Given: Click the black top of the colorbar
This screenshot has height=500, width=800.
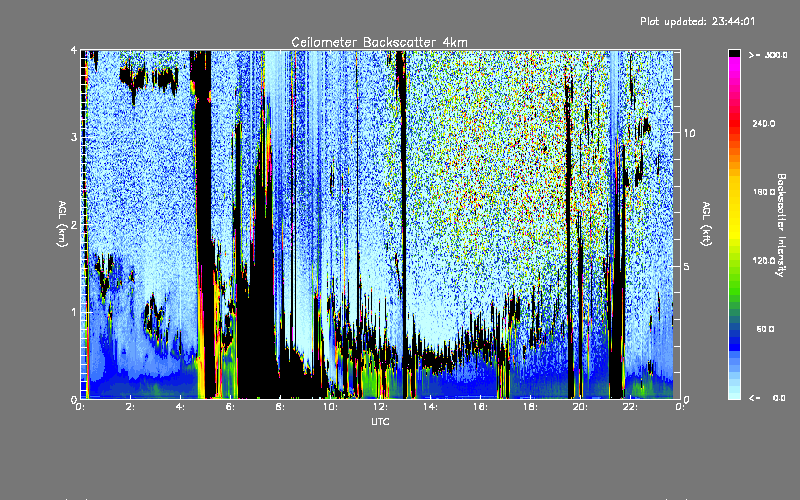Looking at the screenshot, I should tap(734, 53).
